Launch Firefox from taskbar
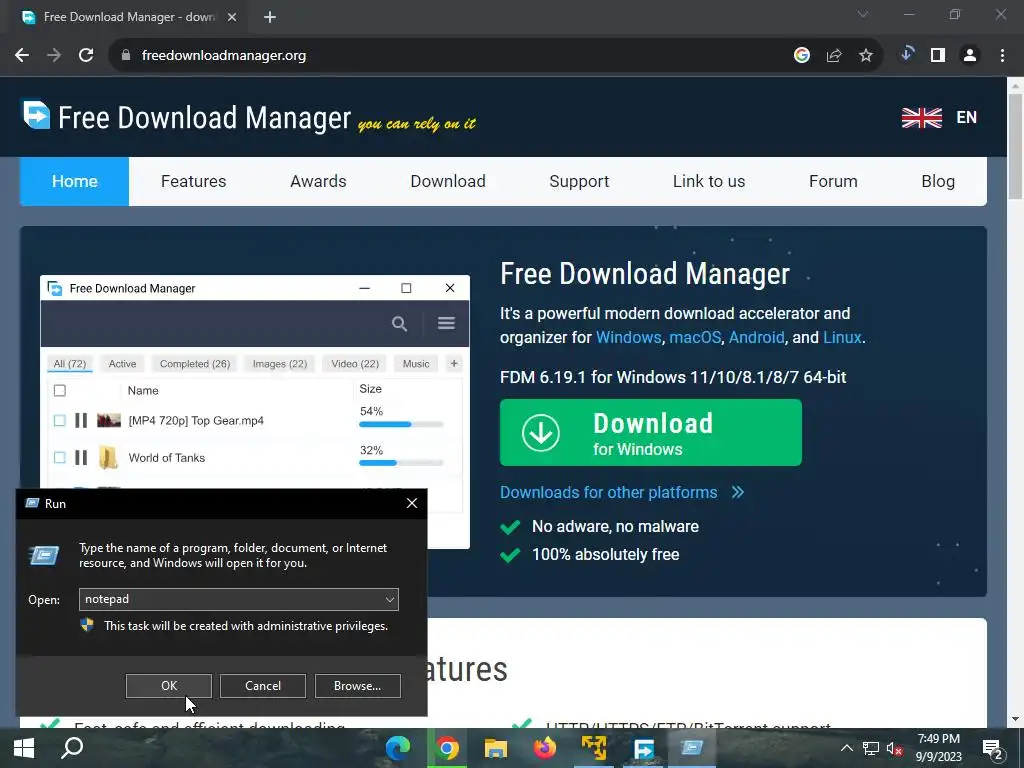The height and width of the screenshot is (768, 1024). click(x=545, y=748)
